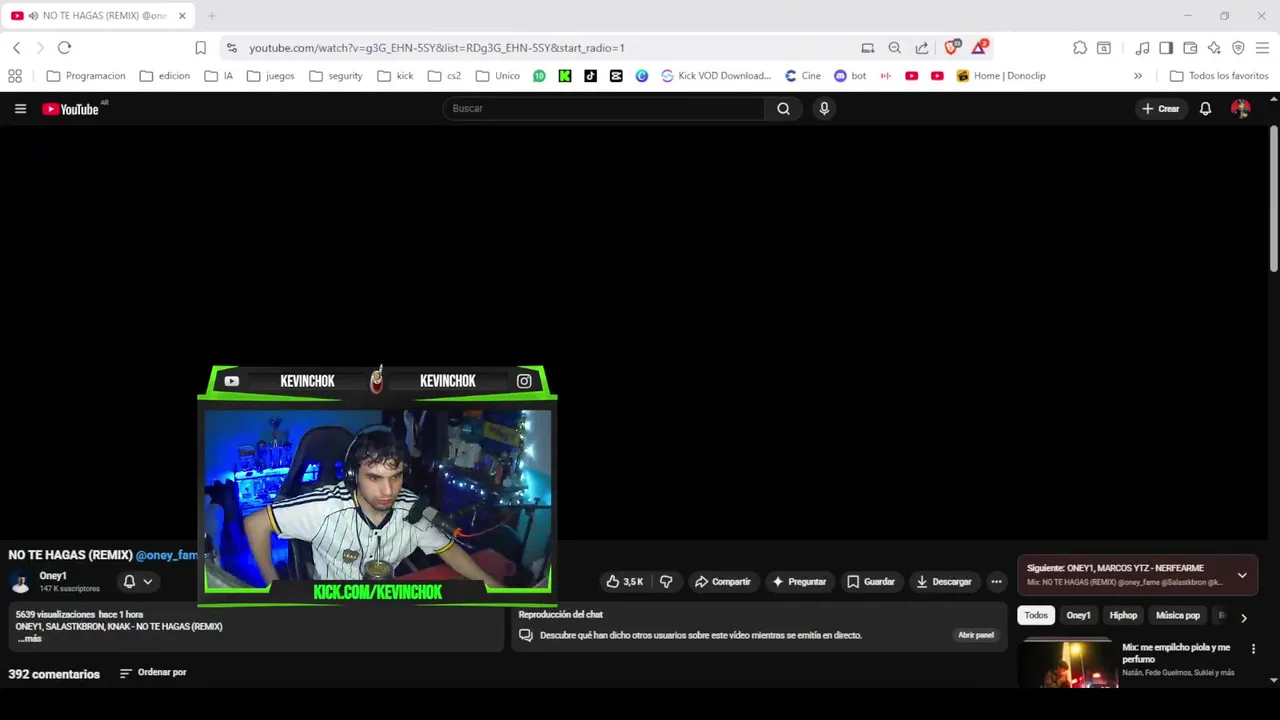This screenshot has width=1280, height=720.
Task: Select the Todos filter chip
Action: click(1036, 616)
